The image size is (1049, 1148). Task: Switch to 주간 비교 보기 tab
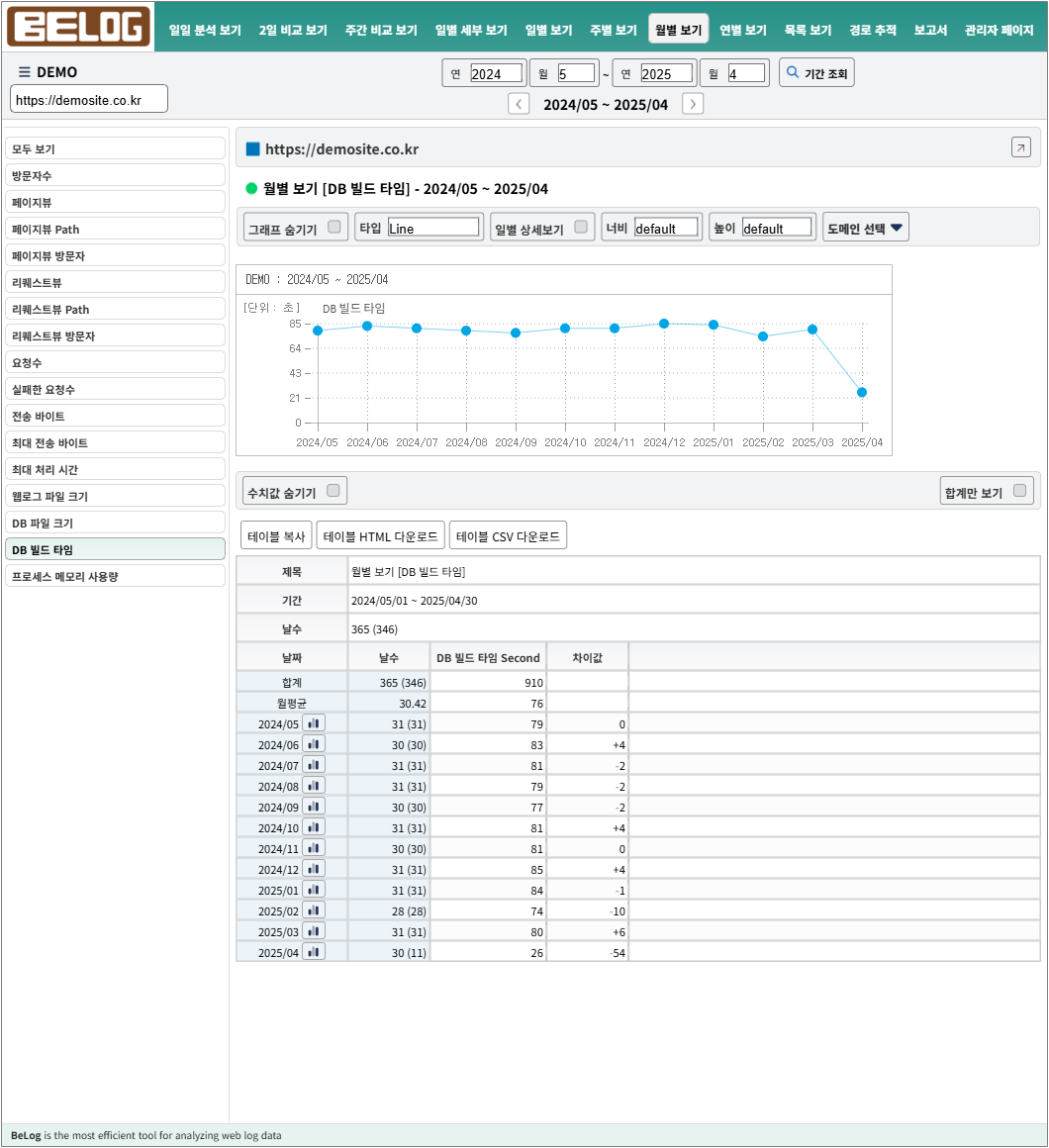click(381, 30)
